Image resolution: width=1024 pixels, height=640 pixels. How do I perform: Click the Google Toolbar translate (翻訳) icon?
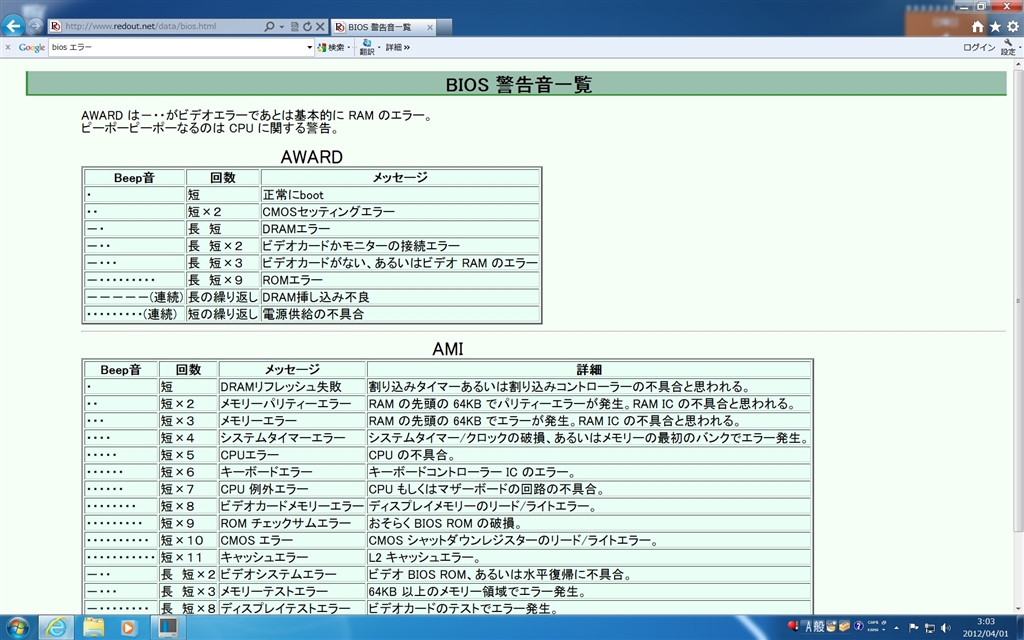(366, 47)
